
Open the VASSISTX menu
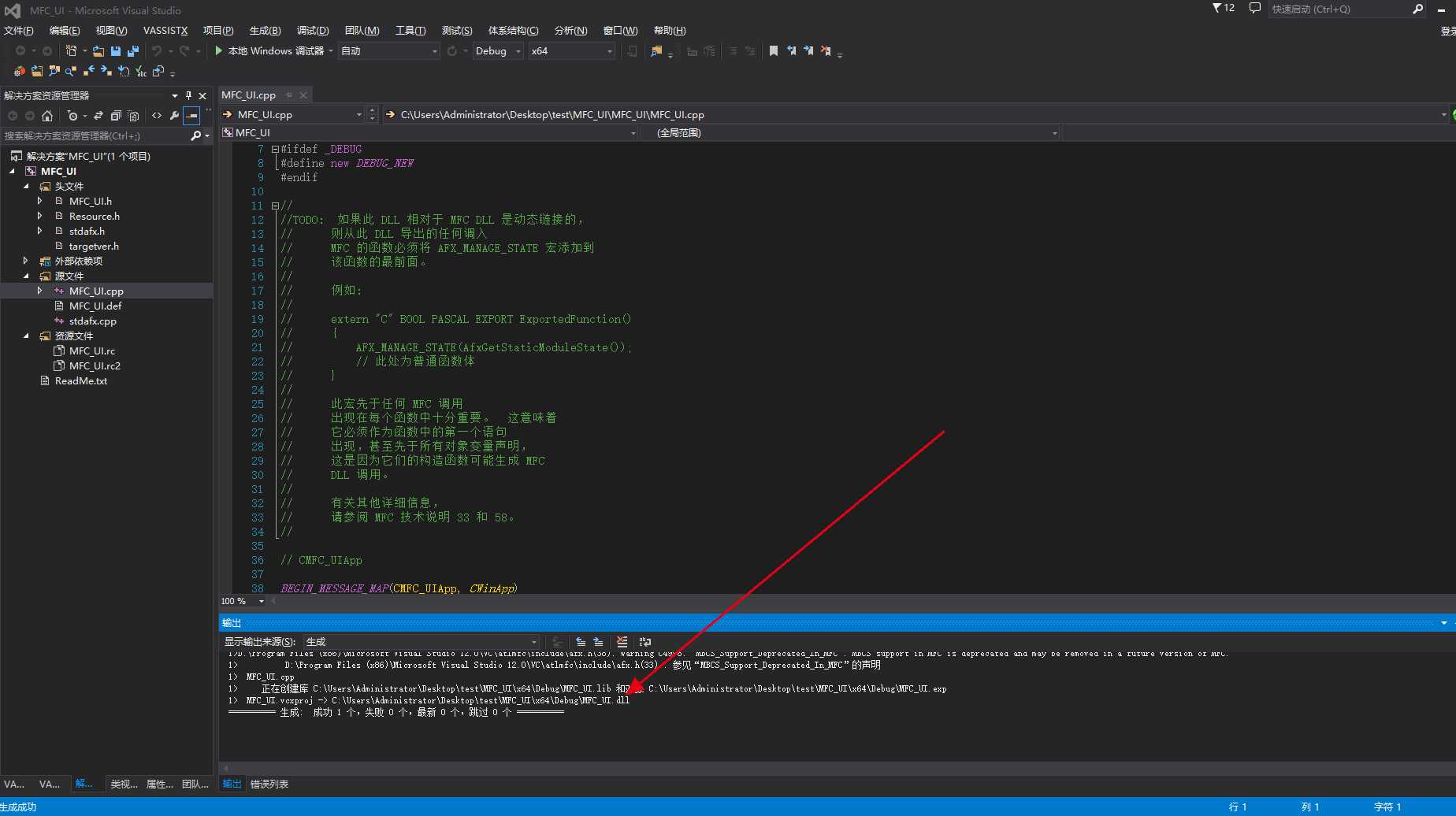tap(165, 31)
